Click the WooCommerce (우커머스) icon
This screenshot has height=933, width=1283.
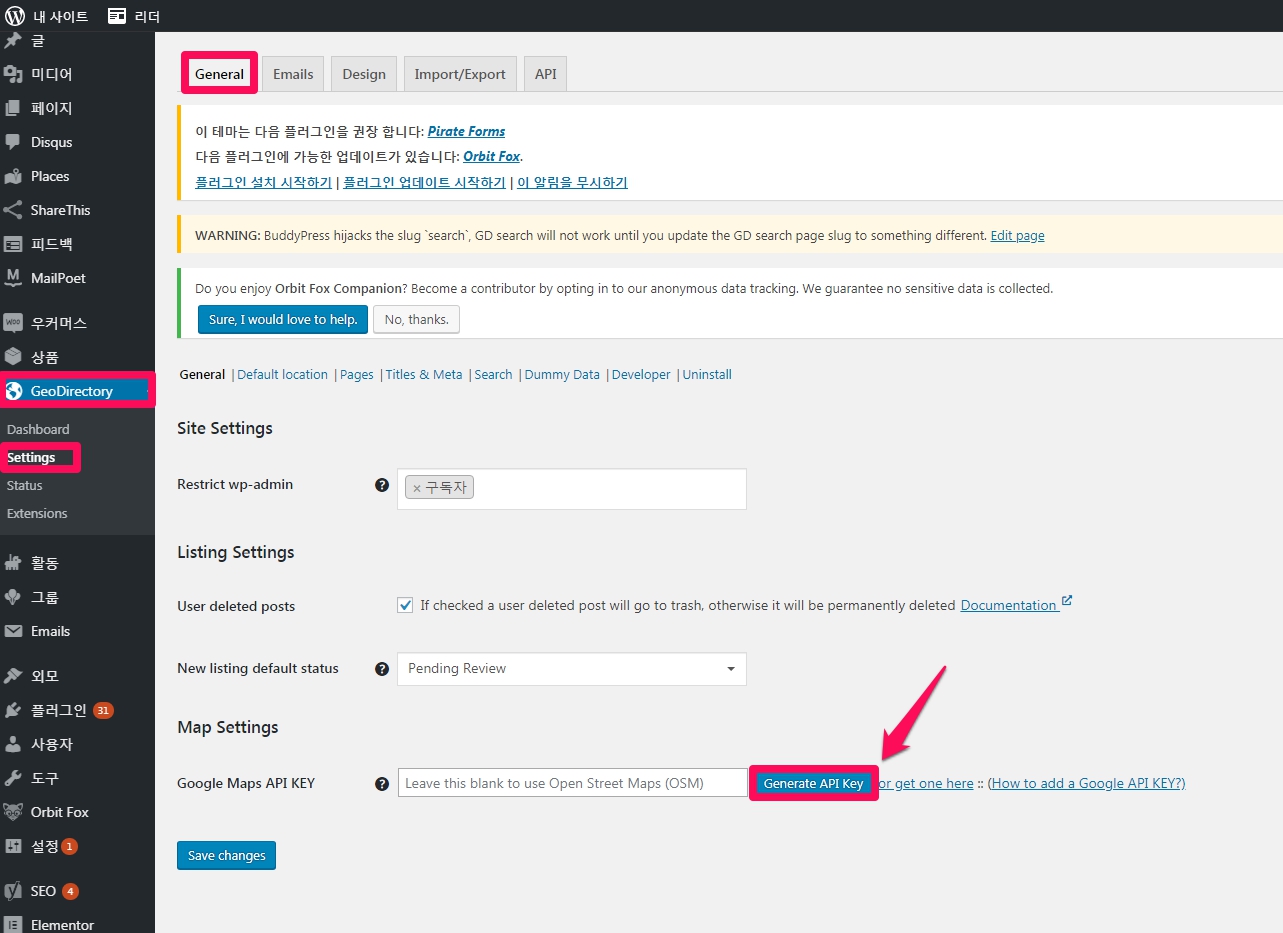13,323
